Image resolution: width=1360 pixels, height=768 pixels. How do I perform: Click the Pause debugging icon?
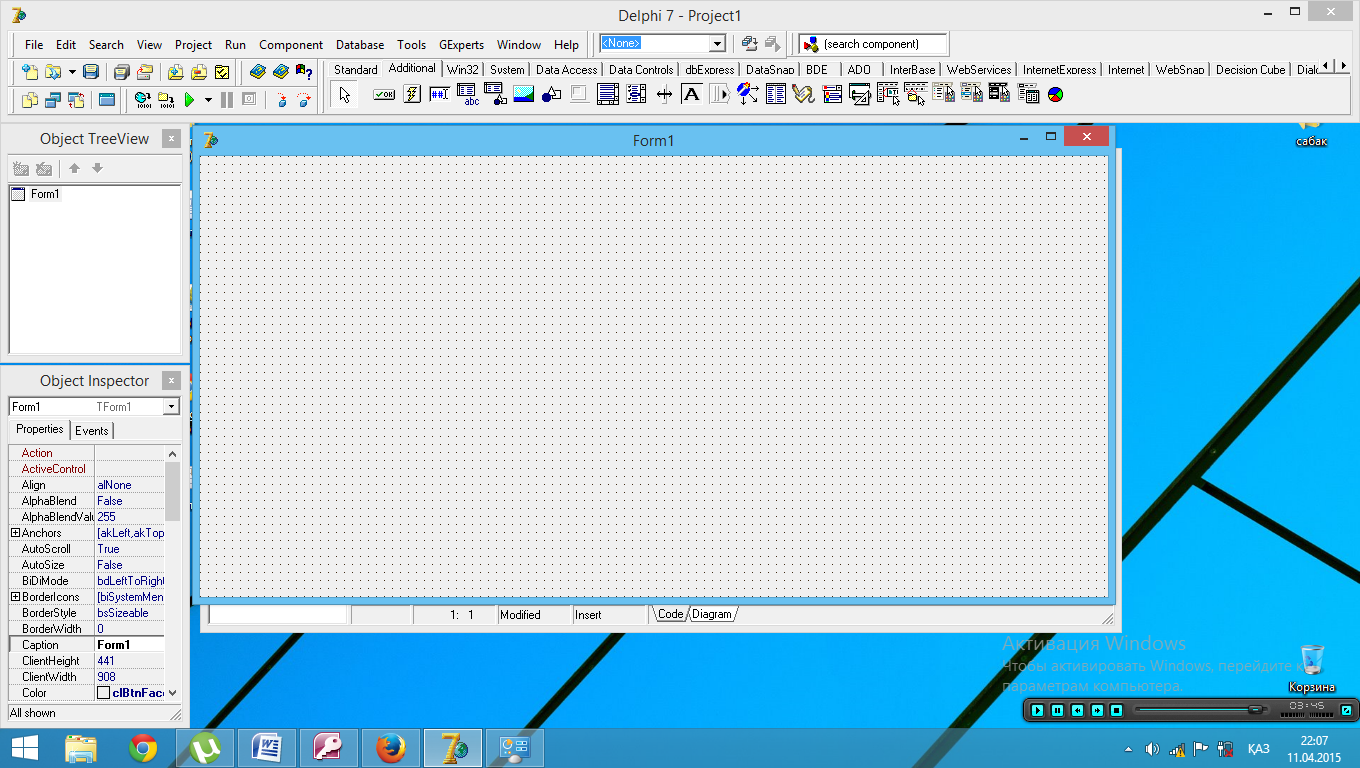click(227, 99)
